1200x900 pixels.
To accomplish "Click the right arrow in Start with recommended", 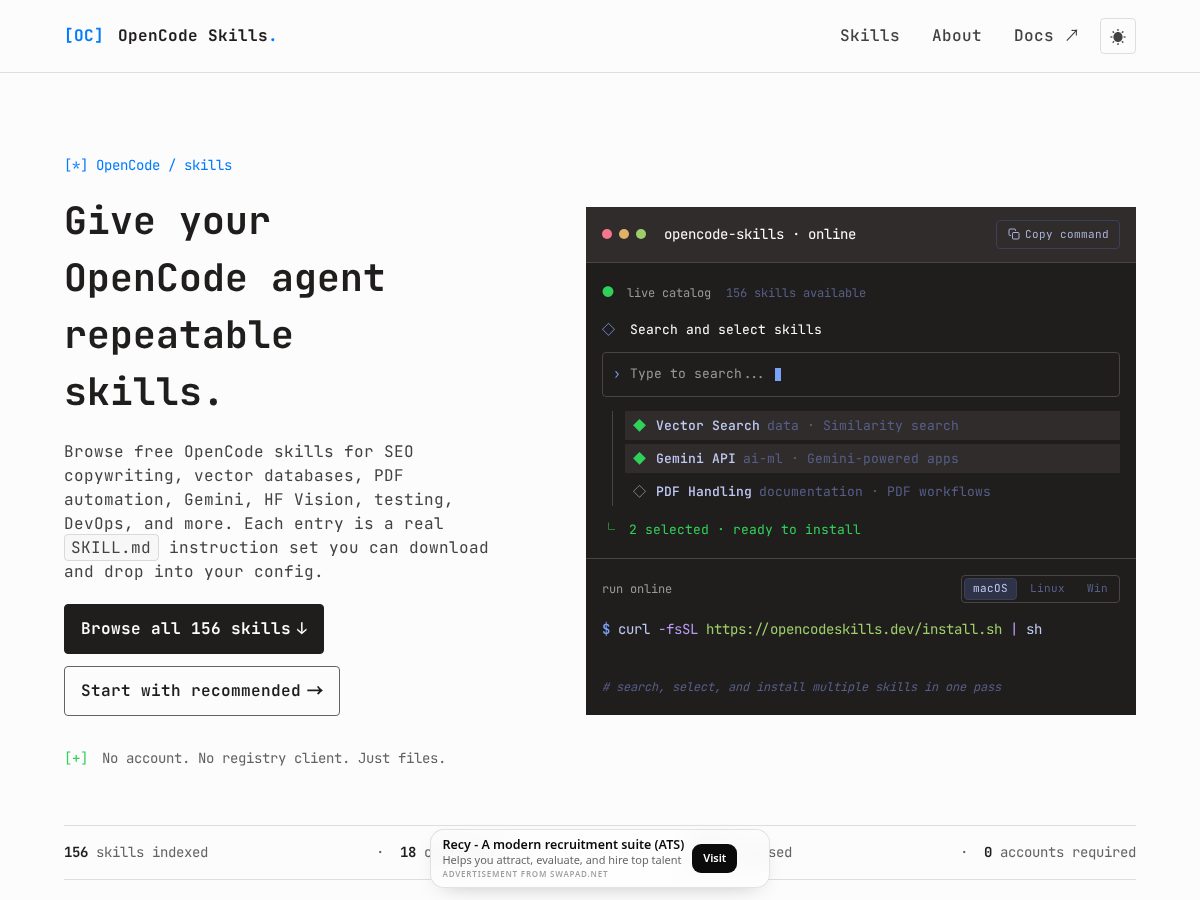I will 315,691.
